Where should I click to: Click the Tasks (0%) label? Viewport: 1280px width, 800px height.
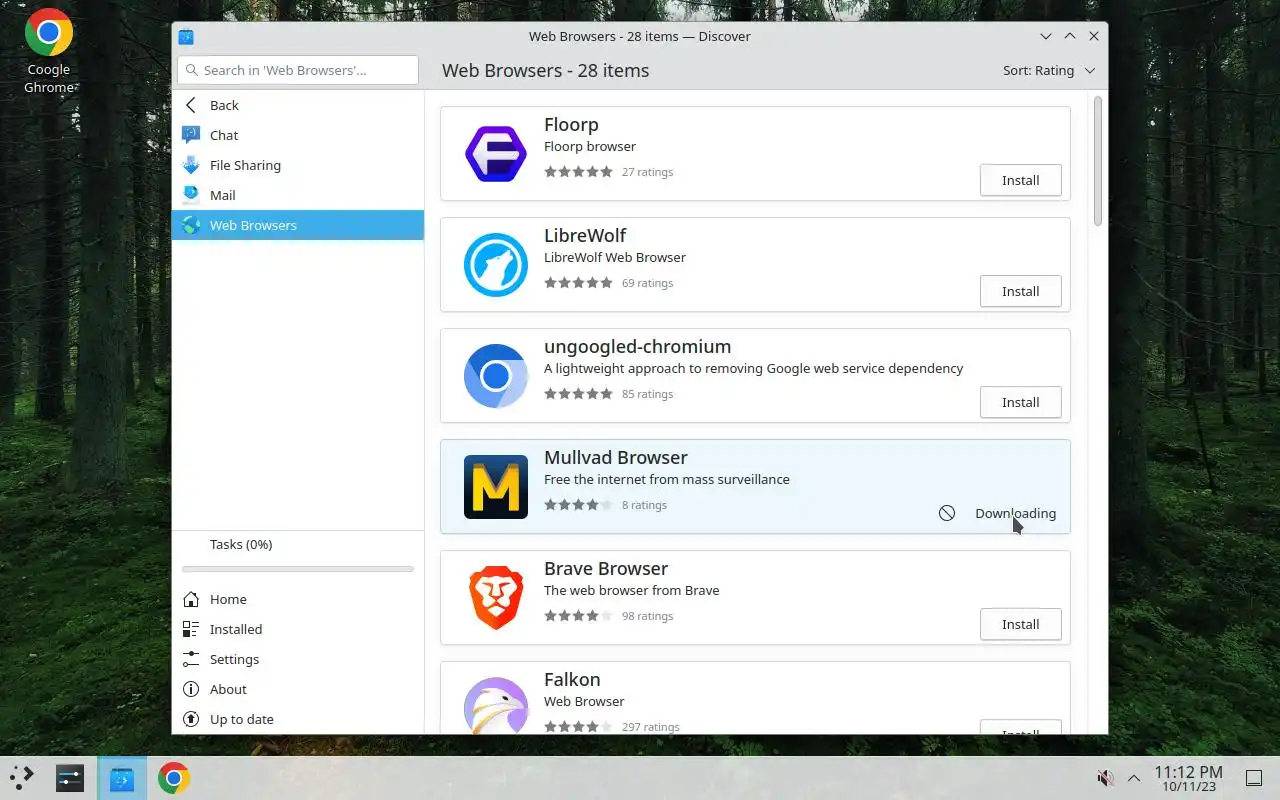click(x=241, y=544)
